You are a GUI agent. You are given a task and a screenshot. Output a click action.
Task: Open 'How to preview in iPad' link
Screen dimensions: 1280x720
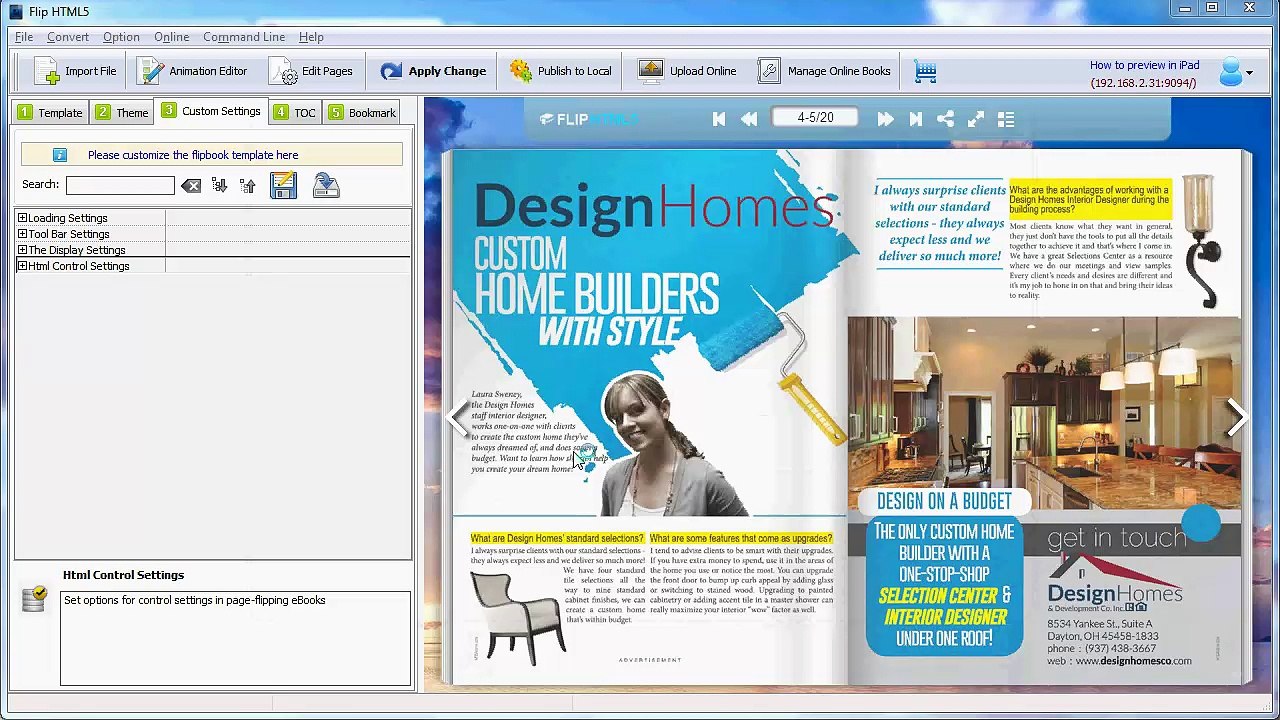click(x=1144, y=65)
